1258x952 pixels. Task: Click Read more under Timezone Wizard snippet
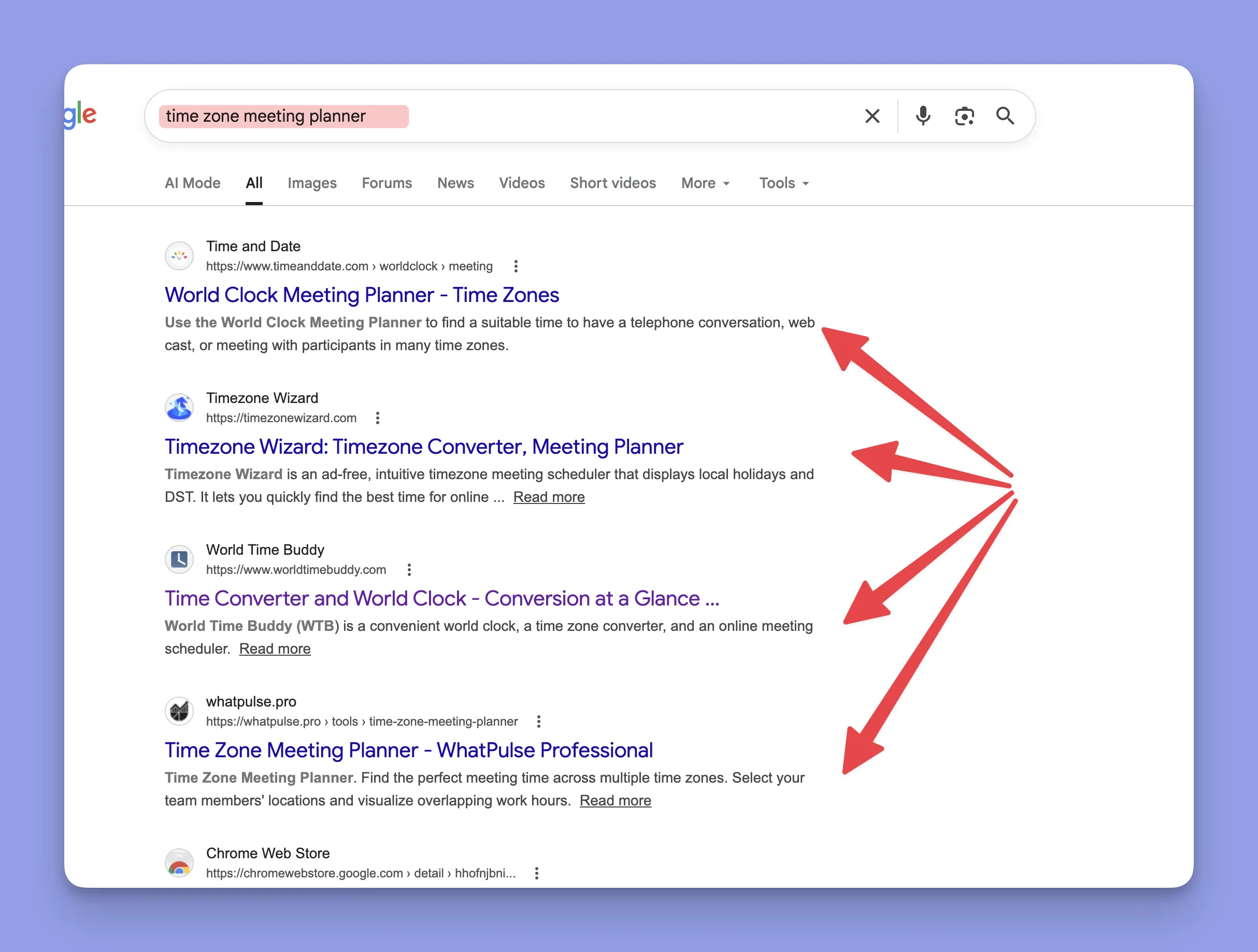point(548,497)
